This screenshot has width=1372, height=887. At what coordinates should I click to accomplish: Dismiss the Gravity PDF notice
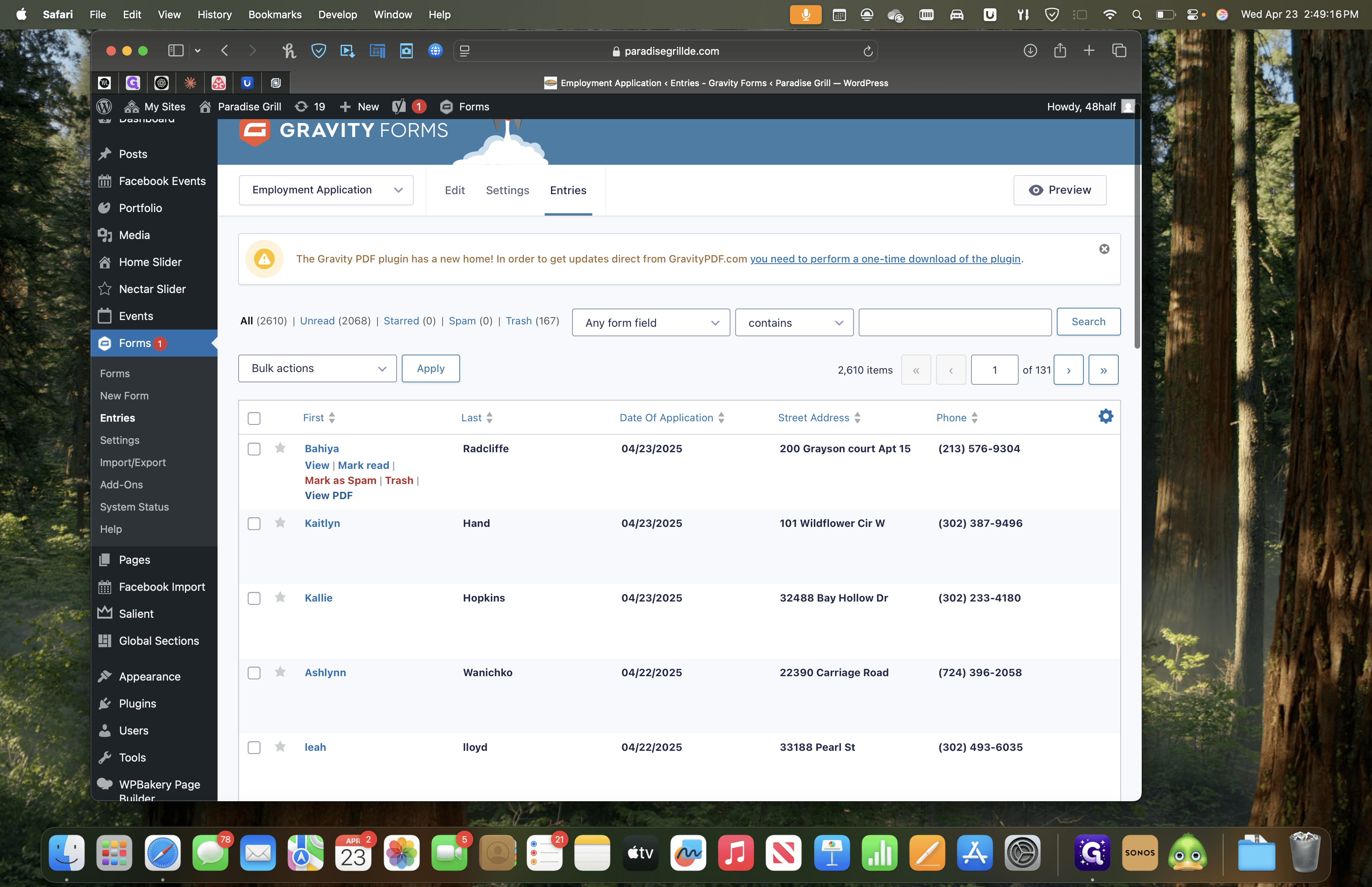click(1104, 249)
